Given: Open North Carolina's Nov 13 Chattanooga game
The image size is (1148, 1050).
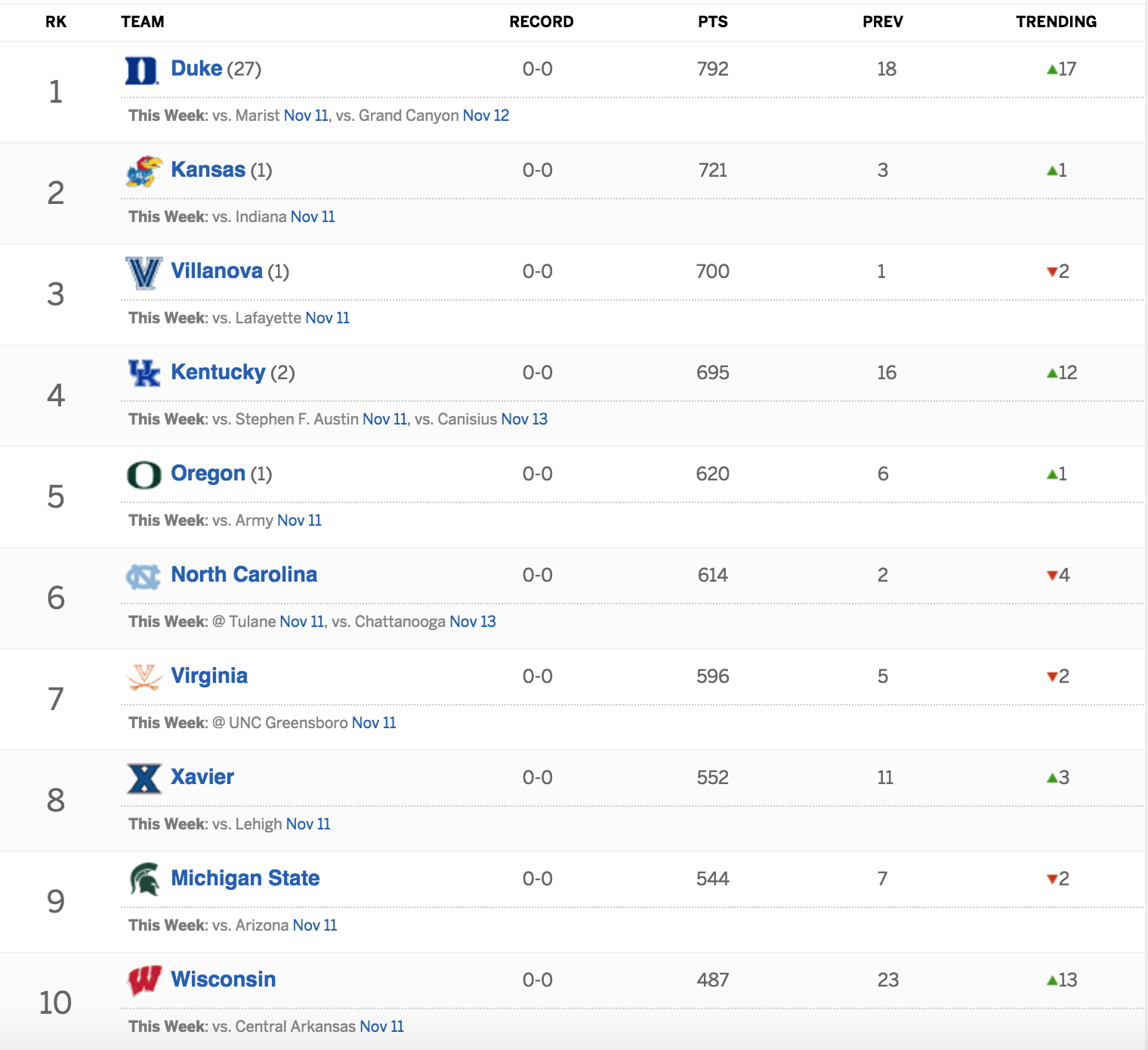Looking at the screenshot, I should pos(473,622).
